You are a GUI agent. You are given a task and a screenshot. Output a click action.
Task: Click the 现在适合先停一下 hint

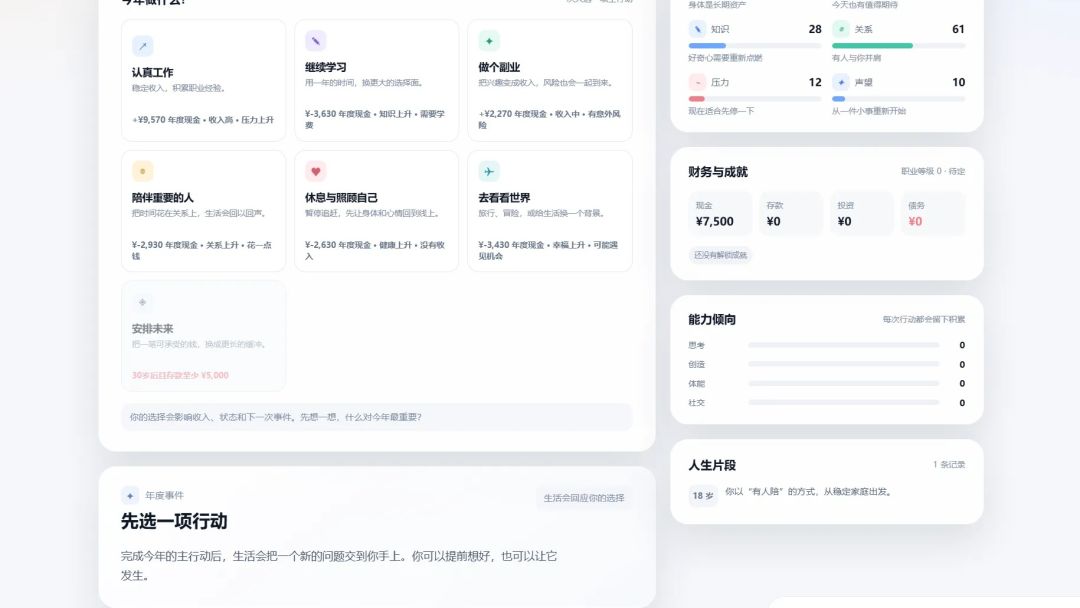pyautogui.click(x=721, y=111)
